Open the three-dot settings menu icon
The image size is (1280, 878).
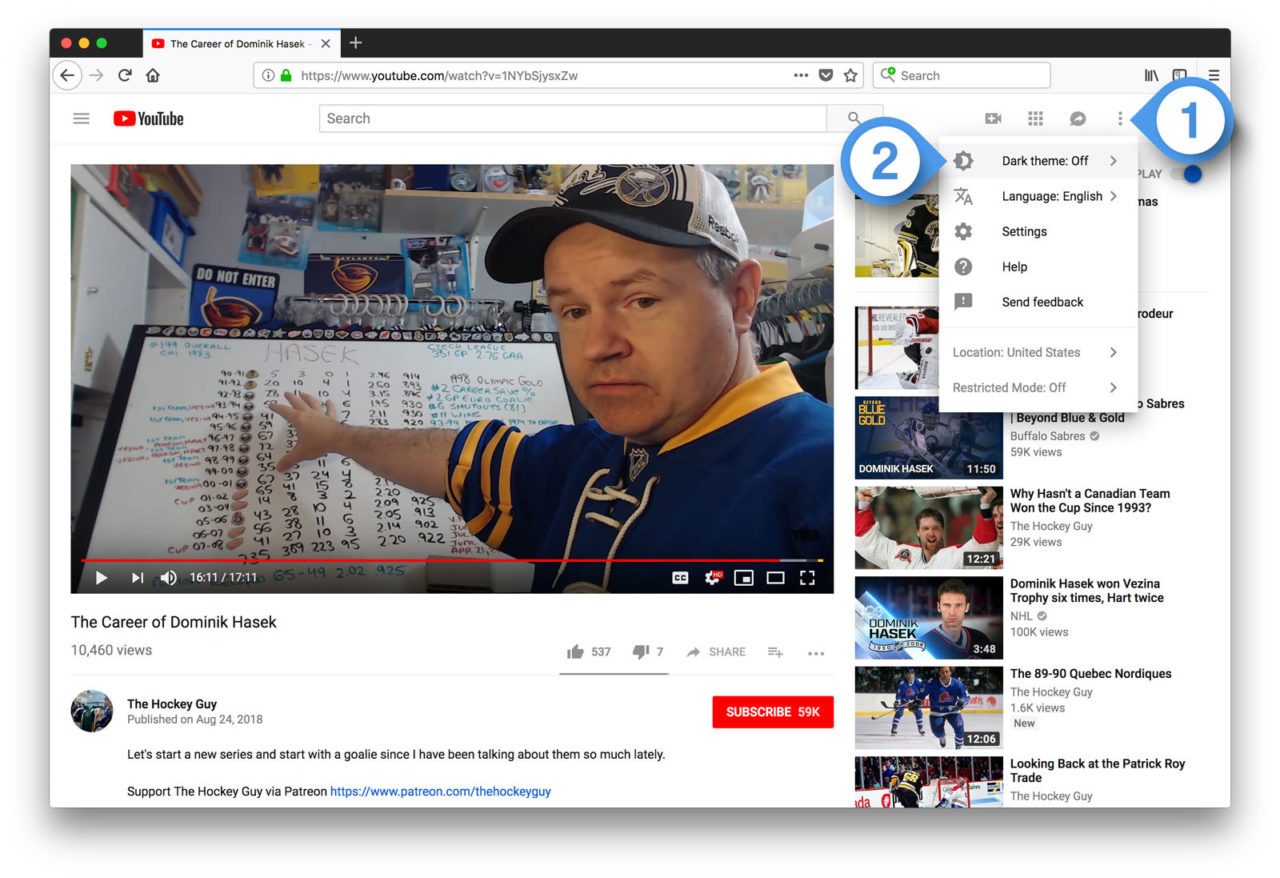tap(1120, 118)
